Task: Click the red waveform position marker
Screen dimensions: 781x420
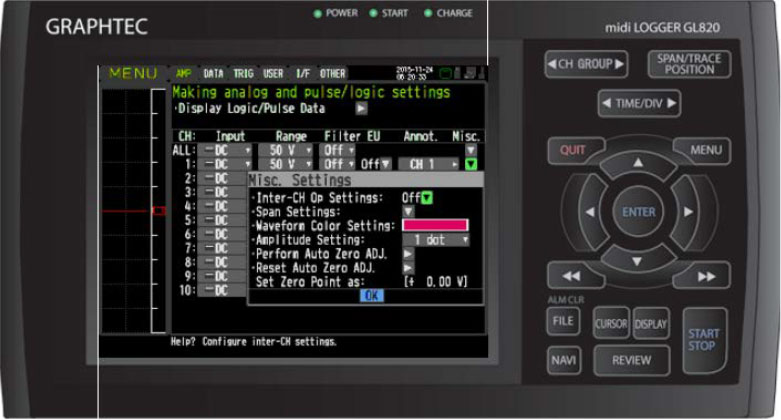Action: pyautogui.click(x=158, y=211)
